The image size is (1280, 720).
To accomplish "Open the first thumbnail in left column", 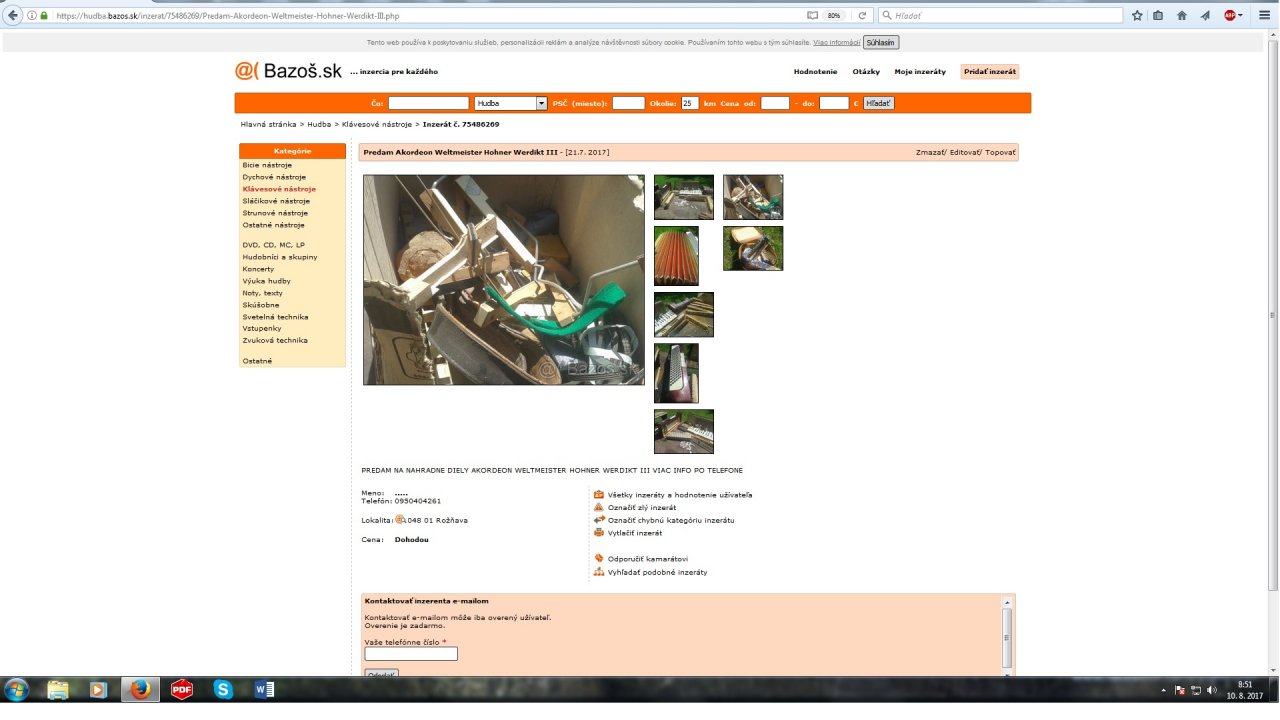I will 684,197.
